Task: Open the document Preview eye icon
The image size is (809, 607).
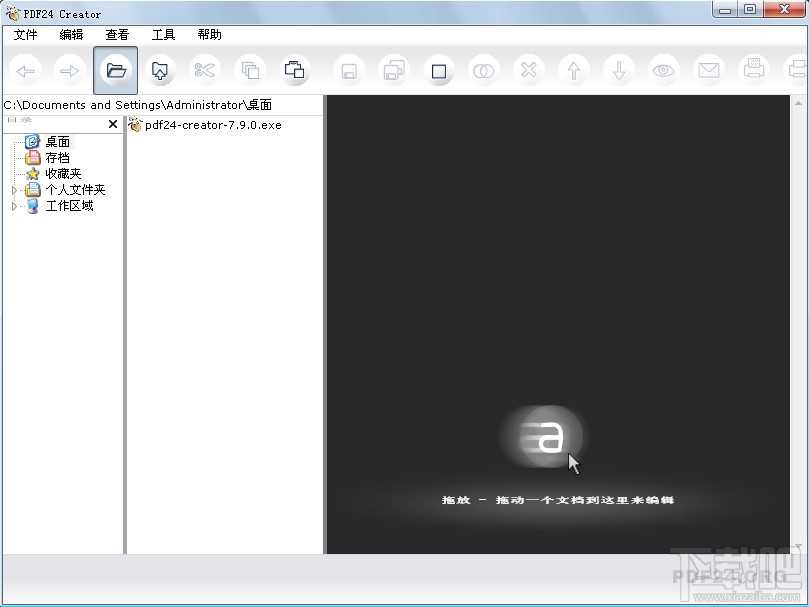Action: click(663, 70)
